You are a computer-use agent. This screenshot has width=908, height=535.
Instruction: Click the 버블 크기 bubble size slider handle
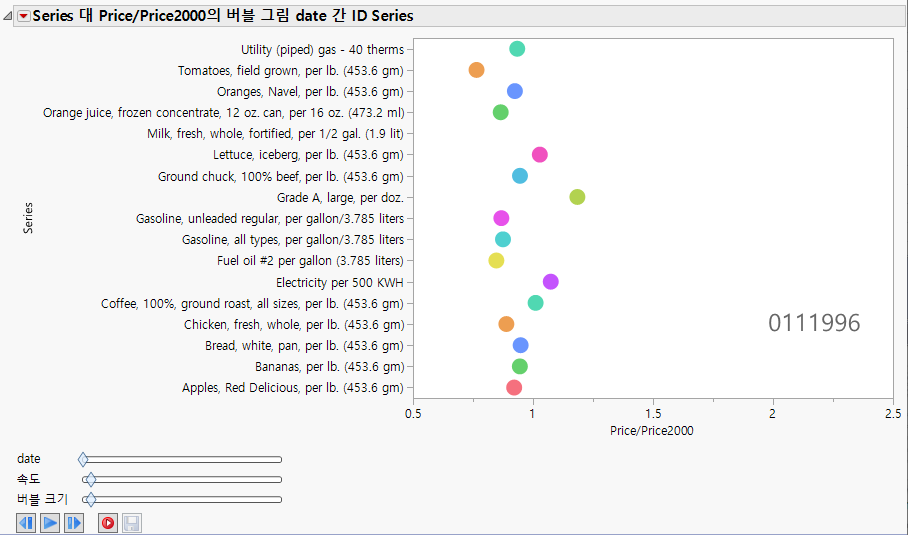tap(90, 499)
